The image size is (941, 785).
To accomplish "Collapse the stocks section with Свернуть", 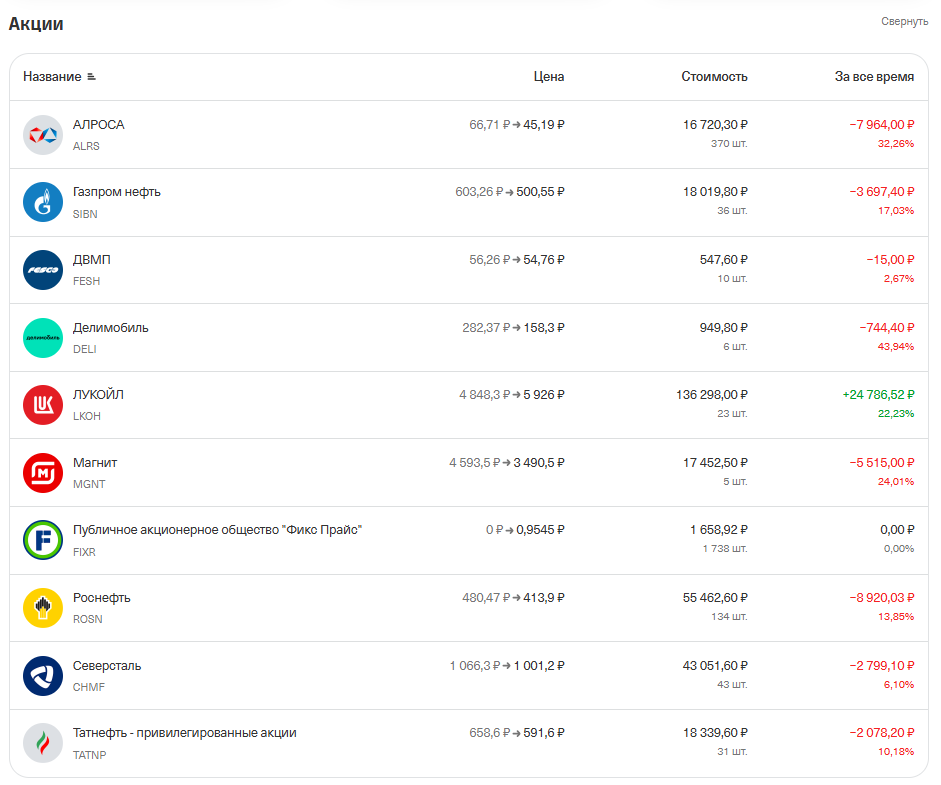I will 904,22.
